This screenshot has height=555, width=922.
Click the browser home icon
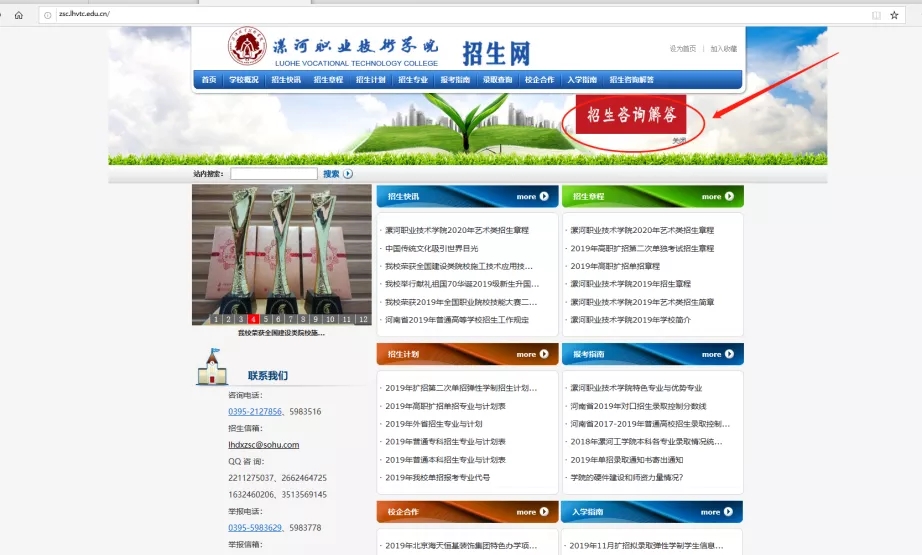coord(18,15)
